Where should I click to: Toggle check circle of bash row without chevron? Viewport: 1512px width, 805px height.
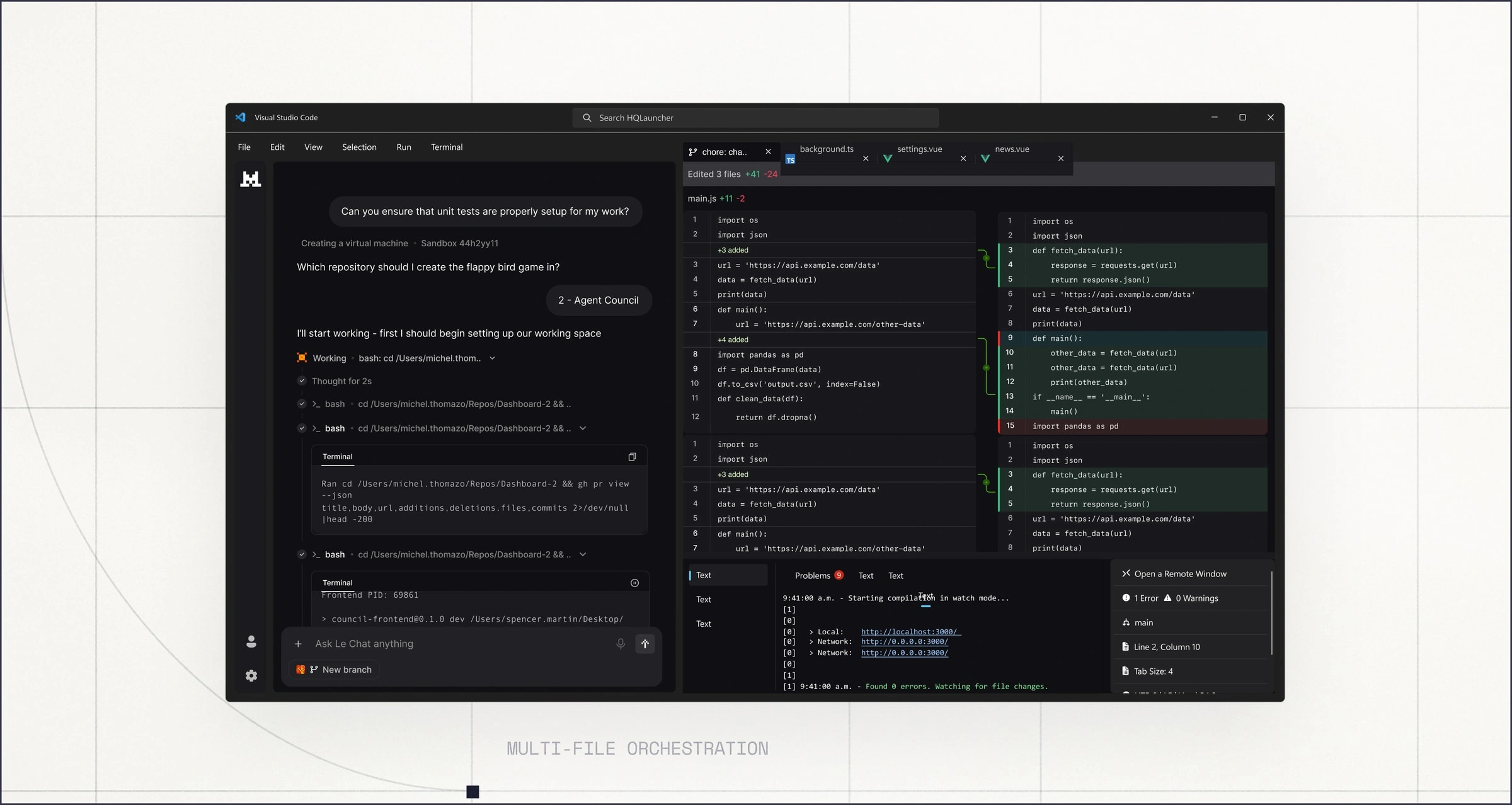(x=302, y=404)
